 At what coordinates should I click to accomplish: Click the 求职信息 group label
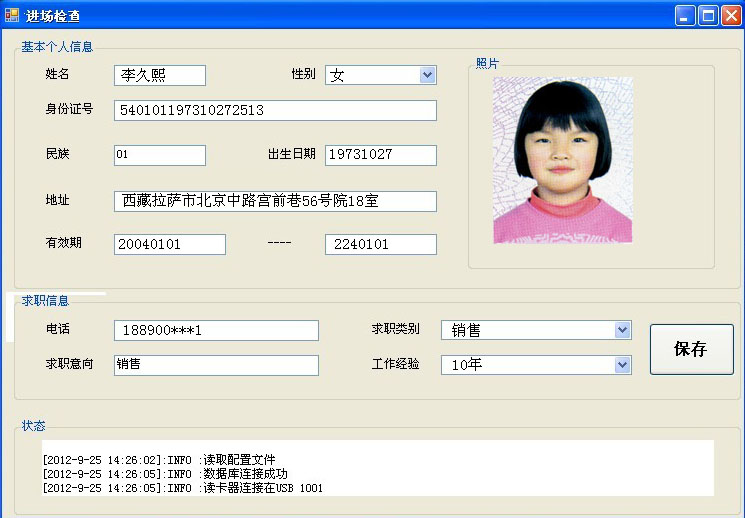pos(45,300)
